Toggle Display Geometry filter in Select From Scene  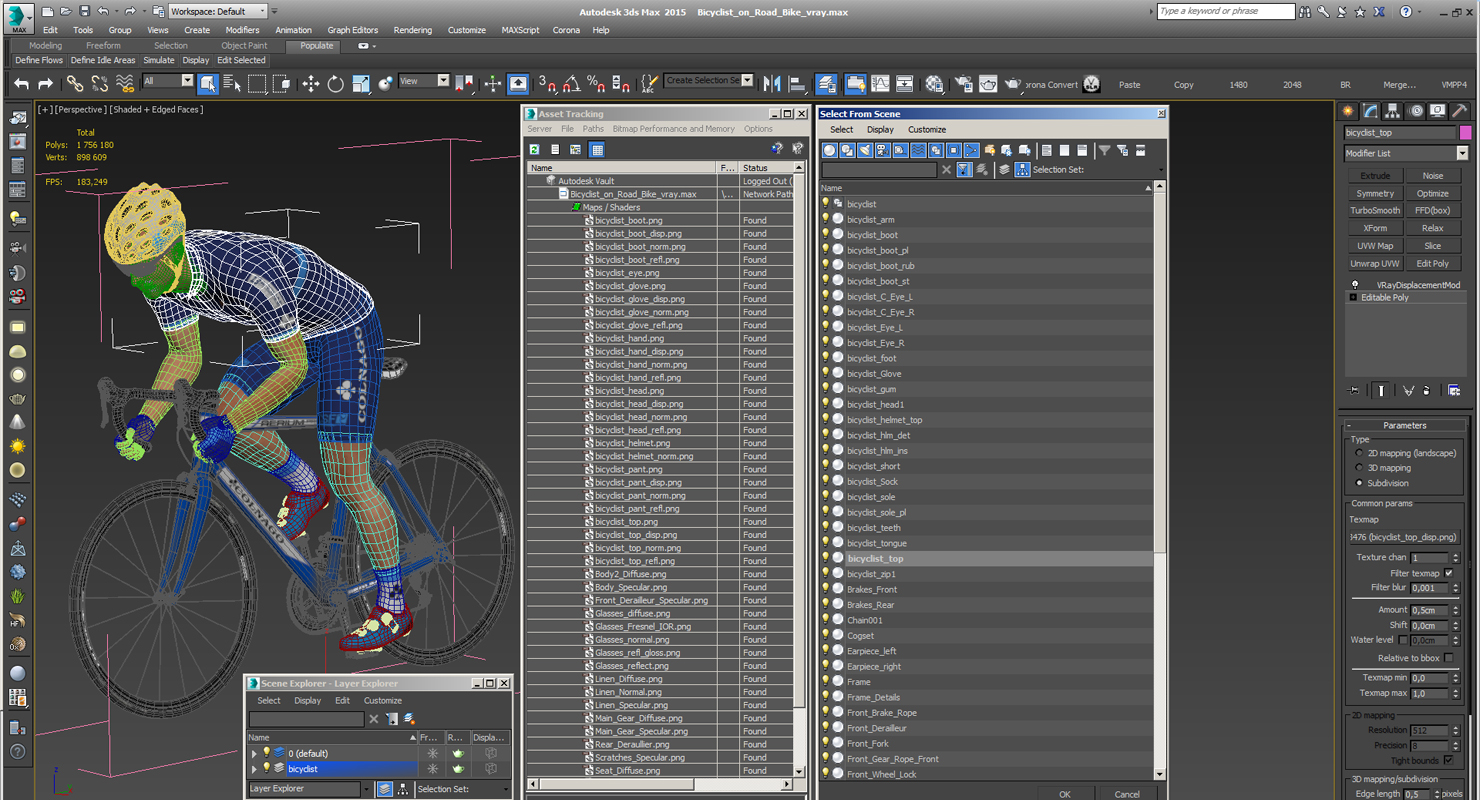pos(829,150)
